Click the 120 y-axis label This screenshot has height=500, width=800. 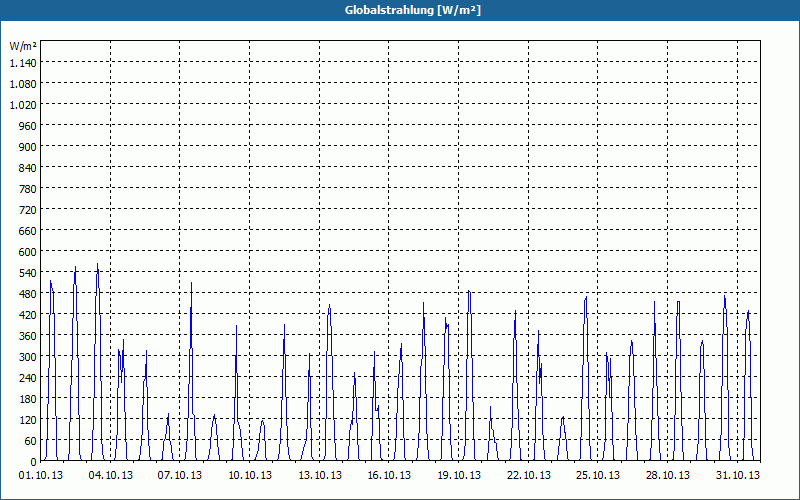pos(28,420)
